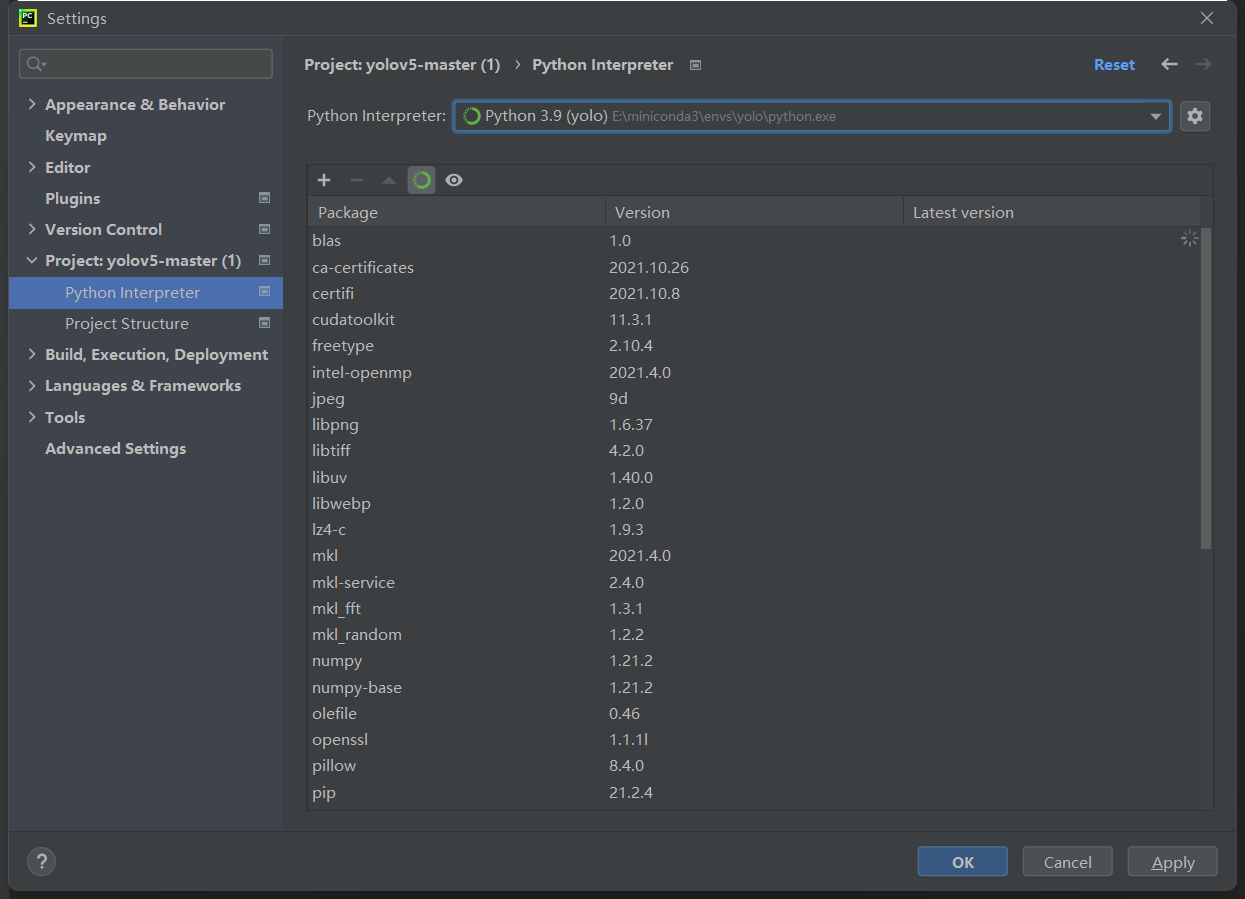Screen dimensions: 1245x899
Task: Click Project: yolov5-master (1) breadcrumb
Action: coord(402,65)
